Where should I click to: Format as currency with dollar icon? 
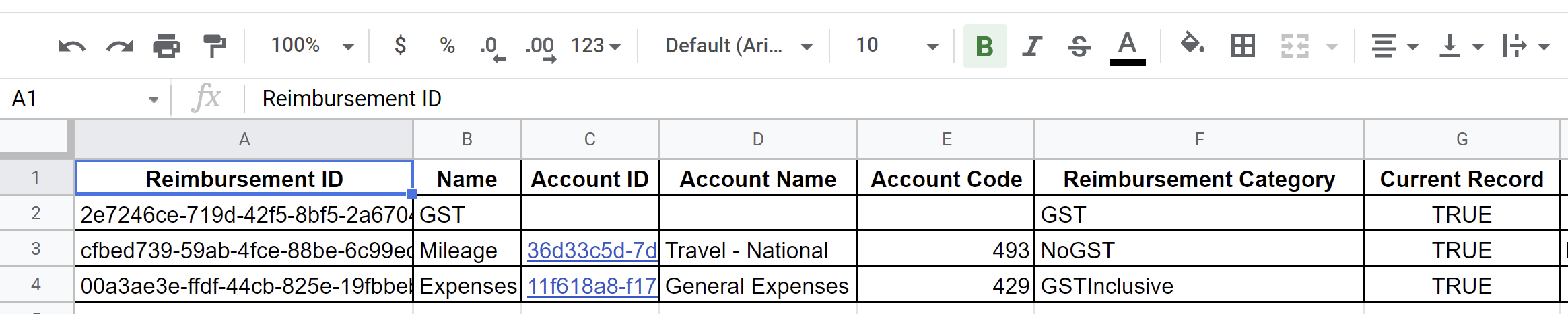coord(400,45)
